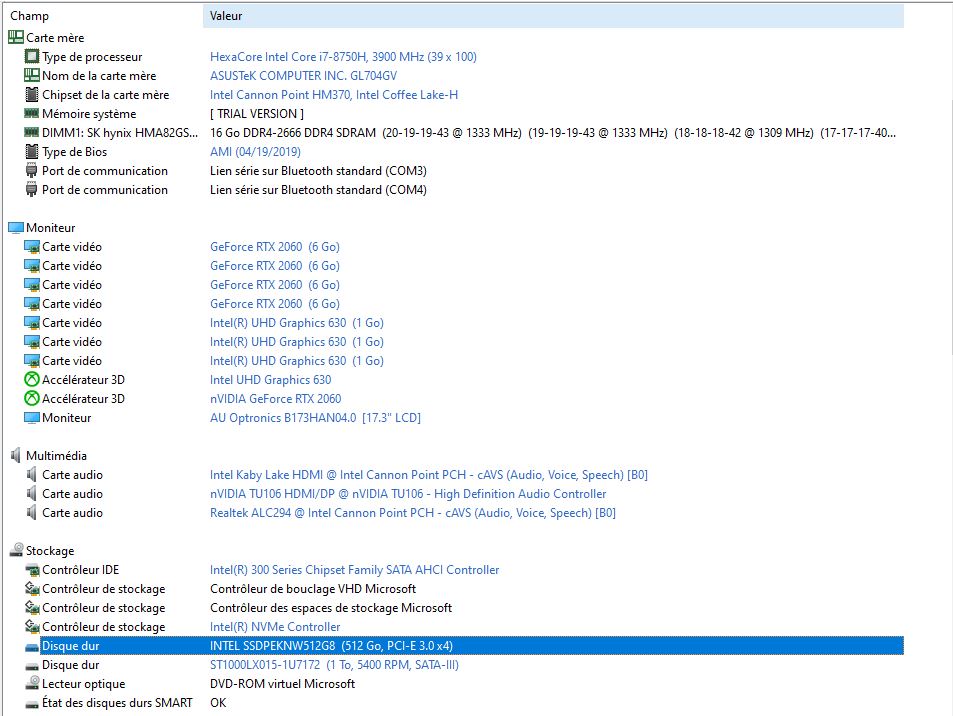Select the Mémoire système field label
953x716 pixels.
click(89, 114)
